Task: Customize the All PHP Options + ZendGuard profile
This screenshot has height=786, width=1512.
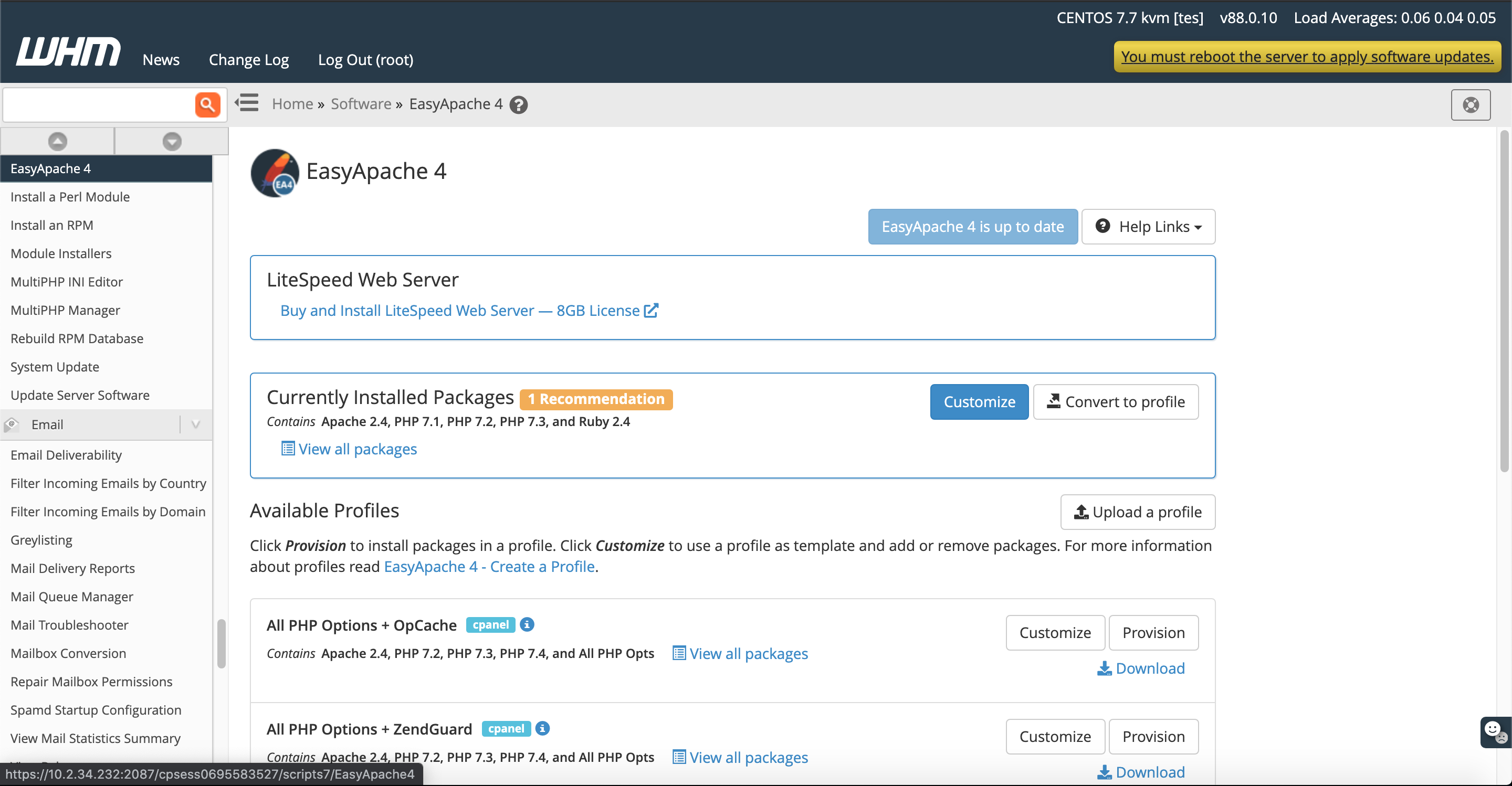Action: coord(1055,737)
